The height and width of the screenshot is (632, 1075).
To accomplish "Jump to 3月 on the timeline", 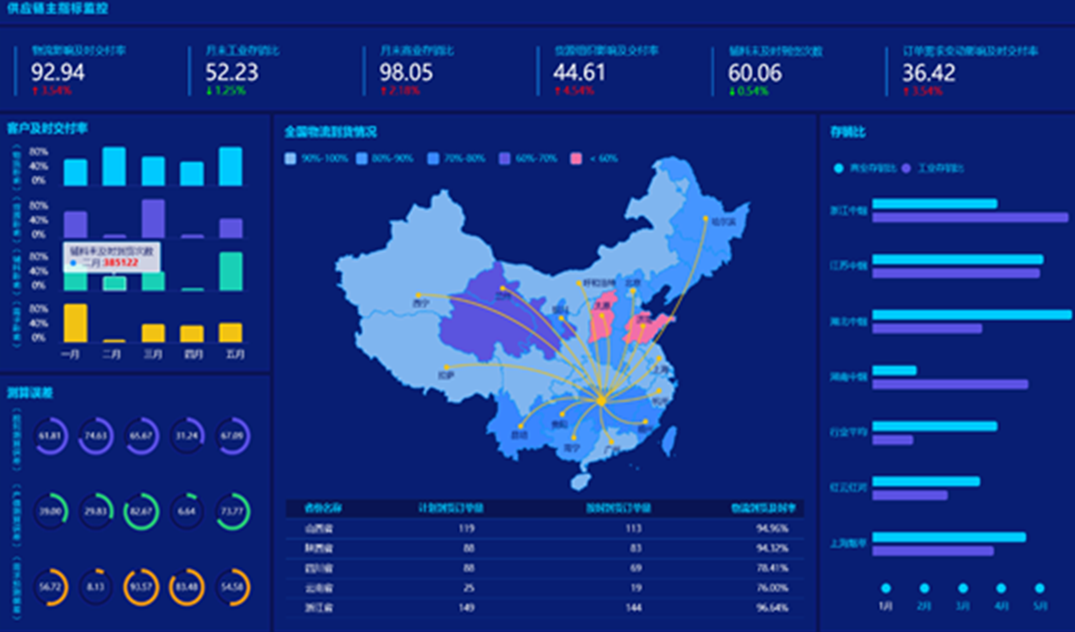I will [x=963, y=588].
